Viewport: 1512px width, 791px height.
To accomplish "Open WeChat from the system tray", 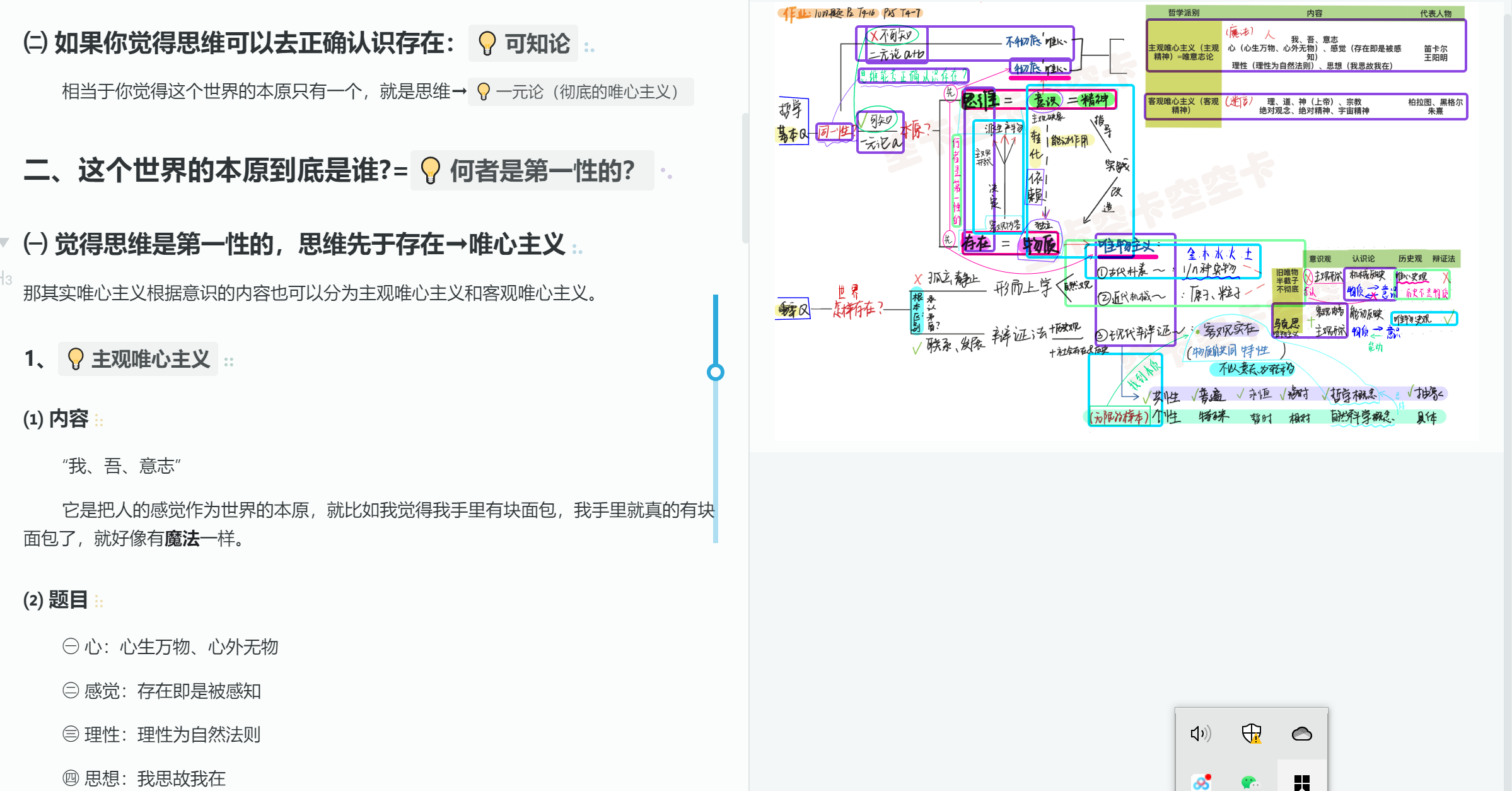I will pos(1252,783).
